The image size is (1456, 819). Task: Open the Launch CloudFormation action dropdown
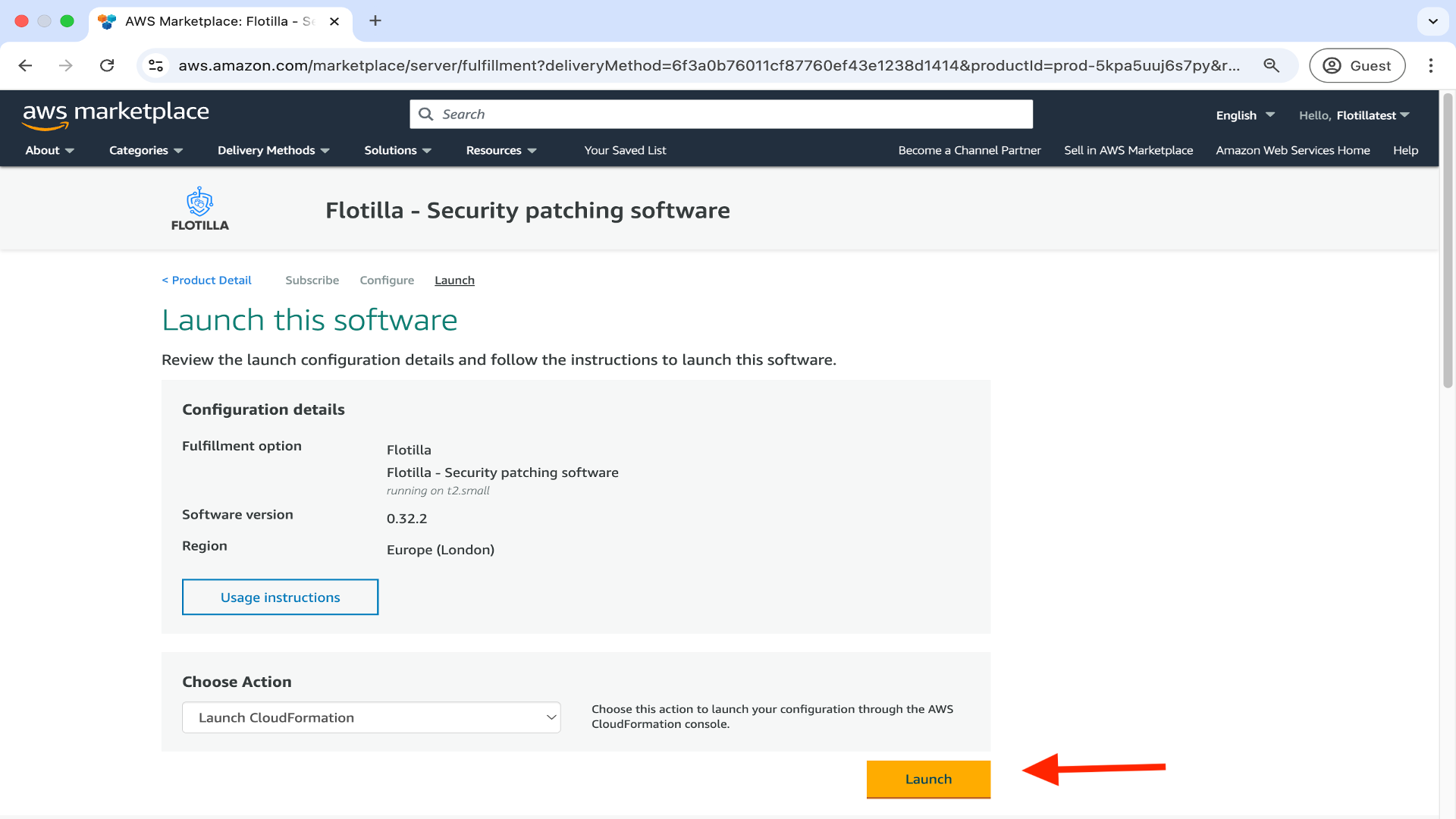(371, 717)
